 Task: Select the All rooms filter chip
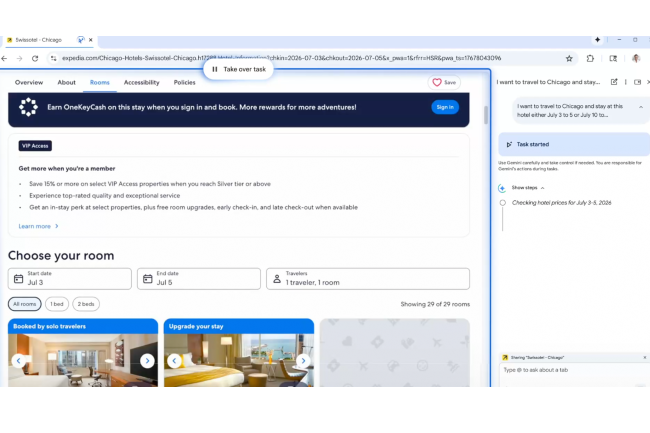tap(25, 304)
